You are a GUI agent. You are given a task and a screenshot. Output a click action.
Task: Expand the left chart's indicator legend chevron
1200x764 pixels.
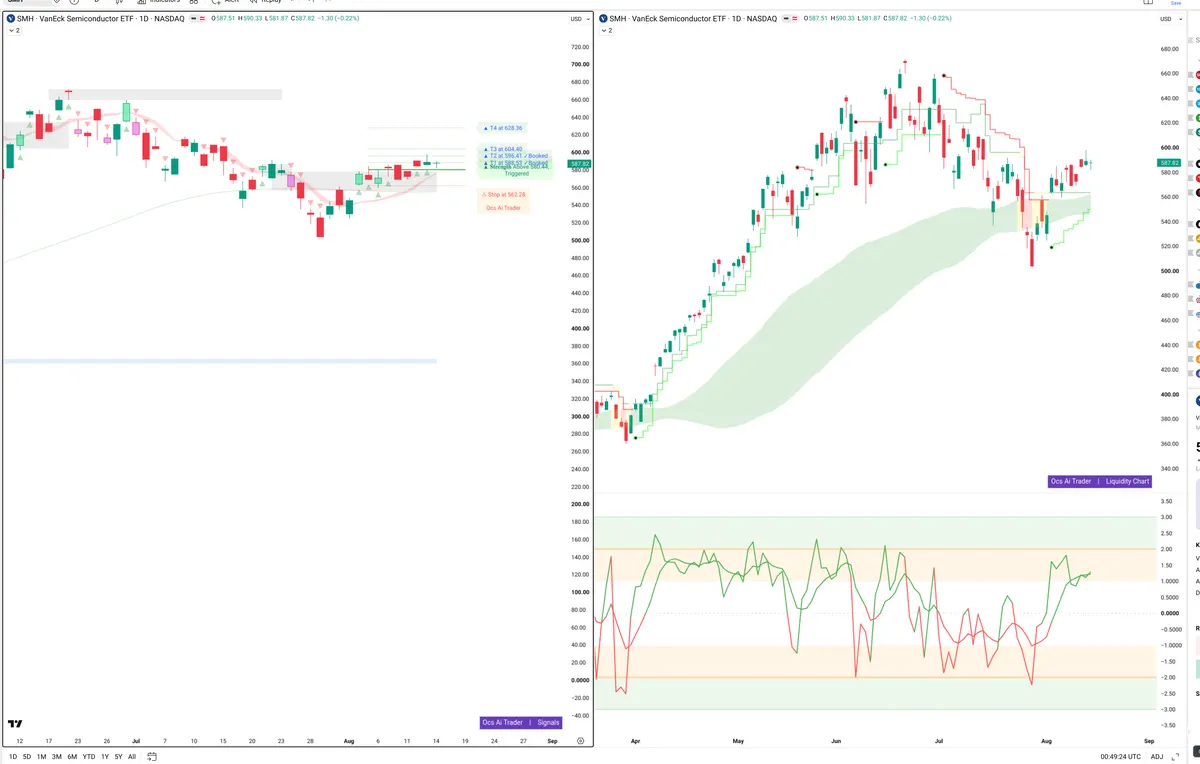point(14,31)
